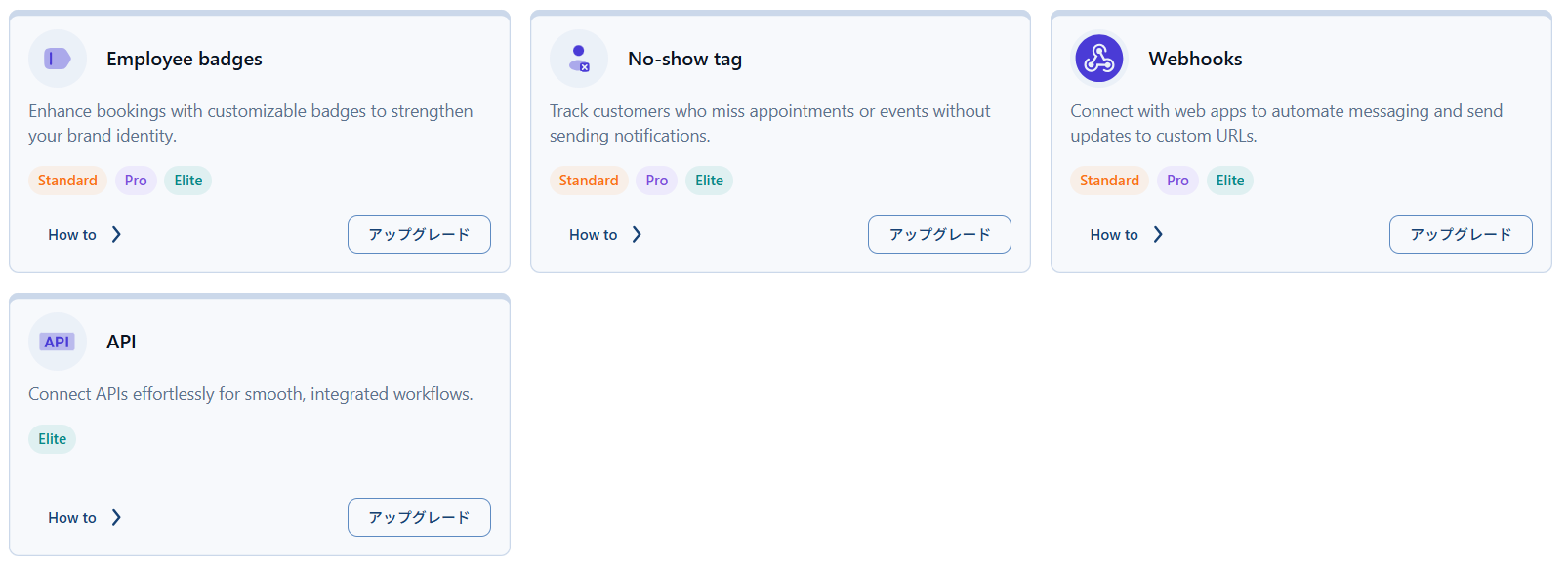
Task: Open How to for Webhooks
Action: [x=1114, y=235]
